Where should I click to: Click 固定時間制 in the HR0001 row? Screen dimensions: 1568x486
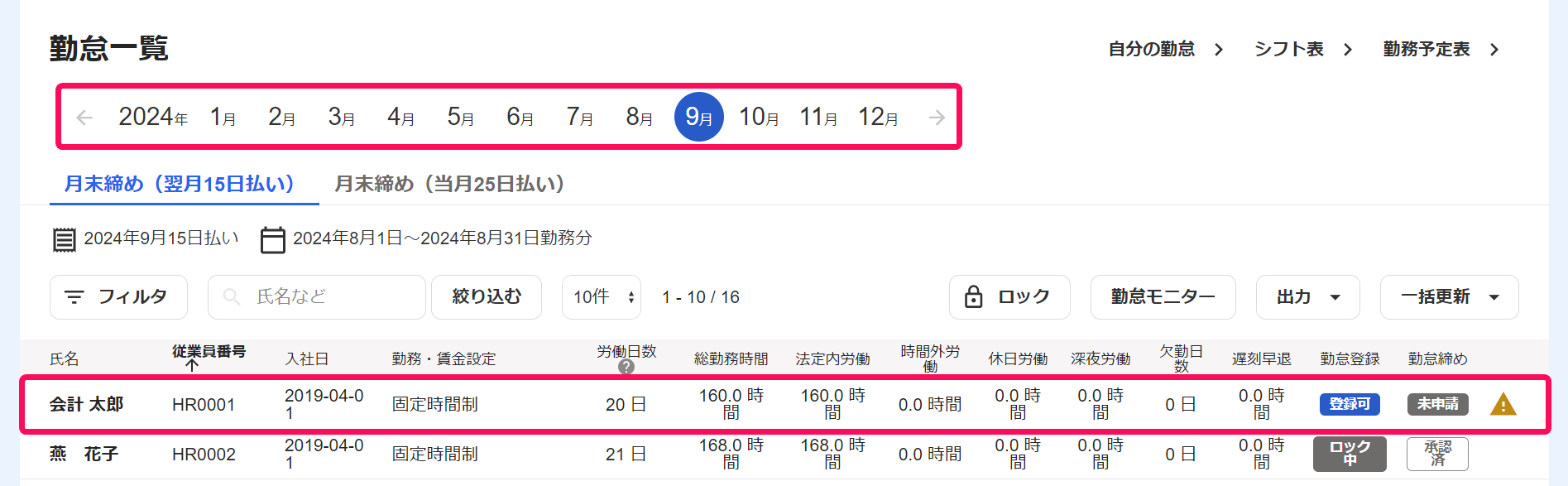coord(435,405)
